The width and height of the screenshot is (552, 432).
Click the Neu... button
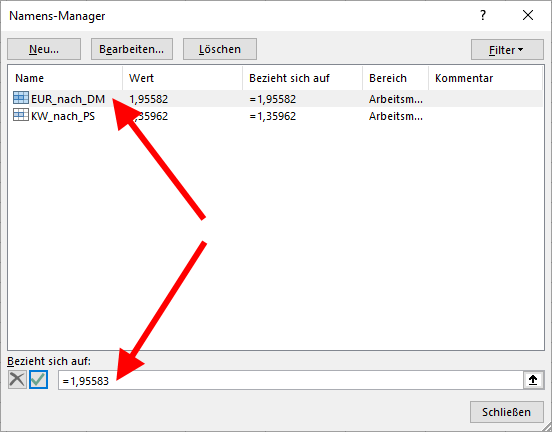[44, 49]
